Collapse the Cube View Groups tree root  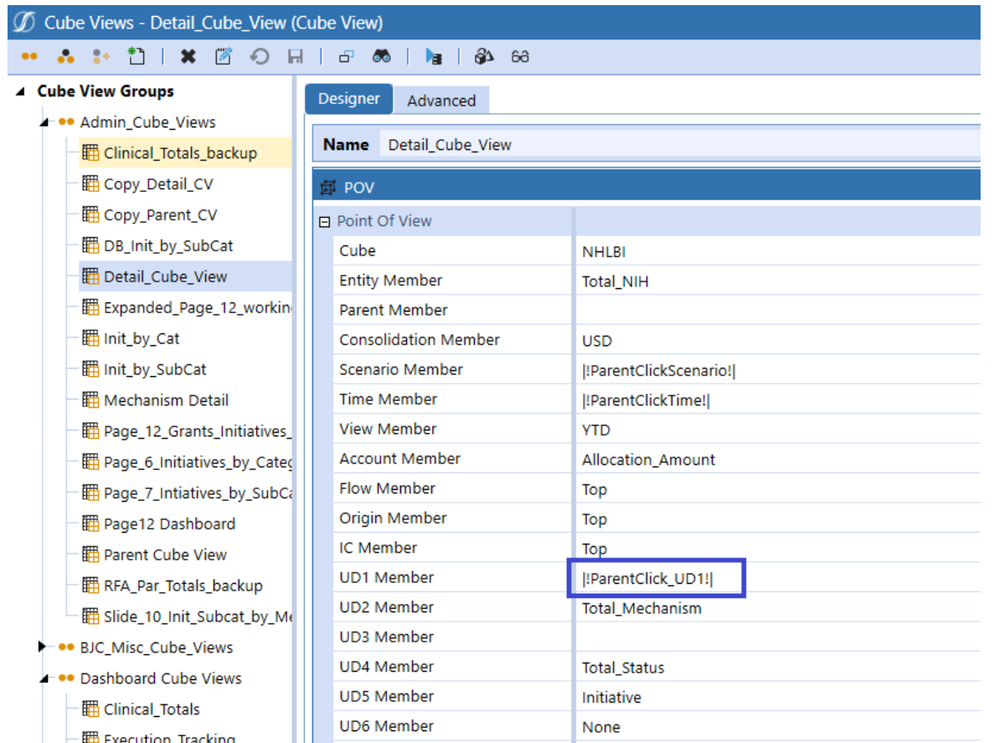point(21,92)
